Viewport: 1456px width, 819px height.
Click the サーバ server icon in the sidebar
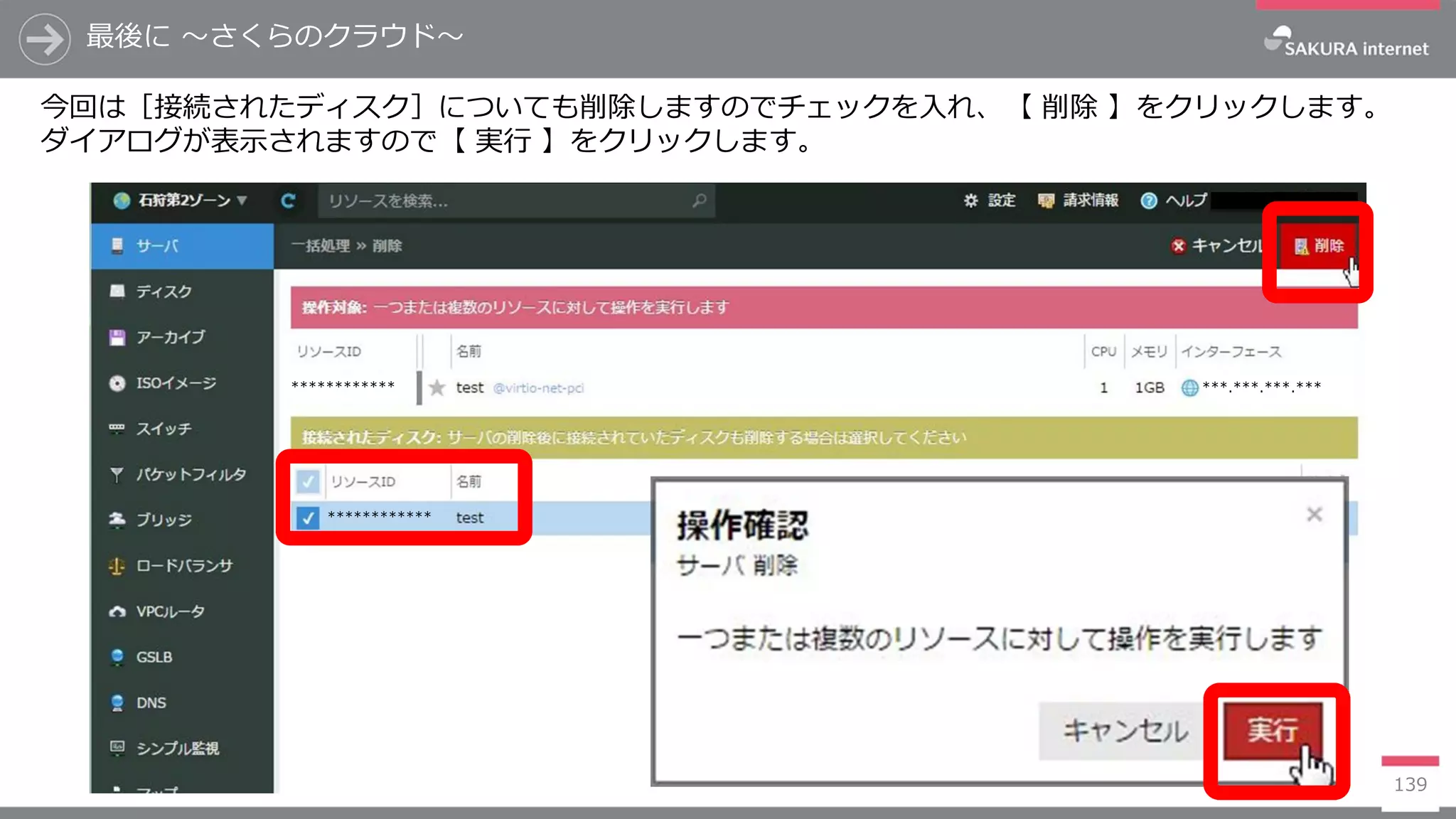(x=117, y=246)
